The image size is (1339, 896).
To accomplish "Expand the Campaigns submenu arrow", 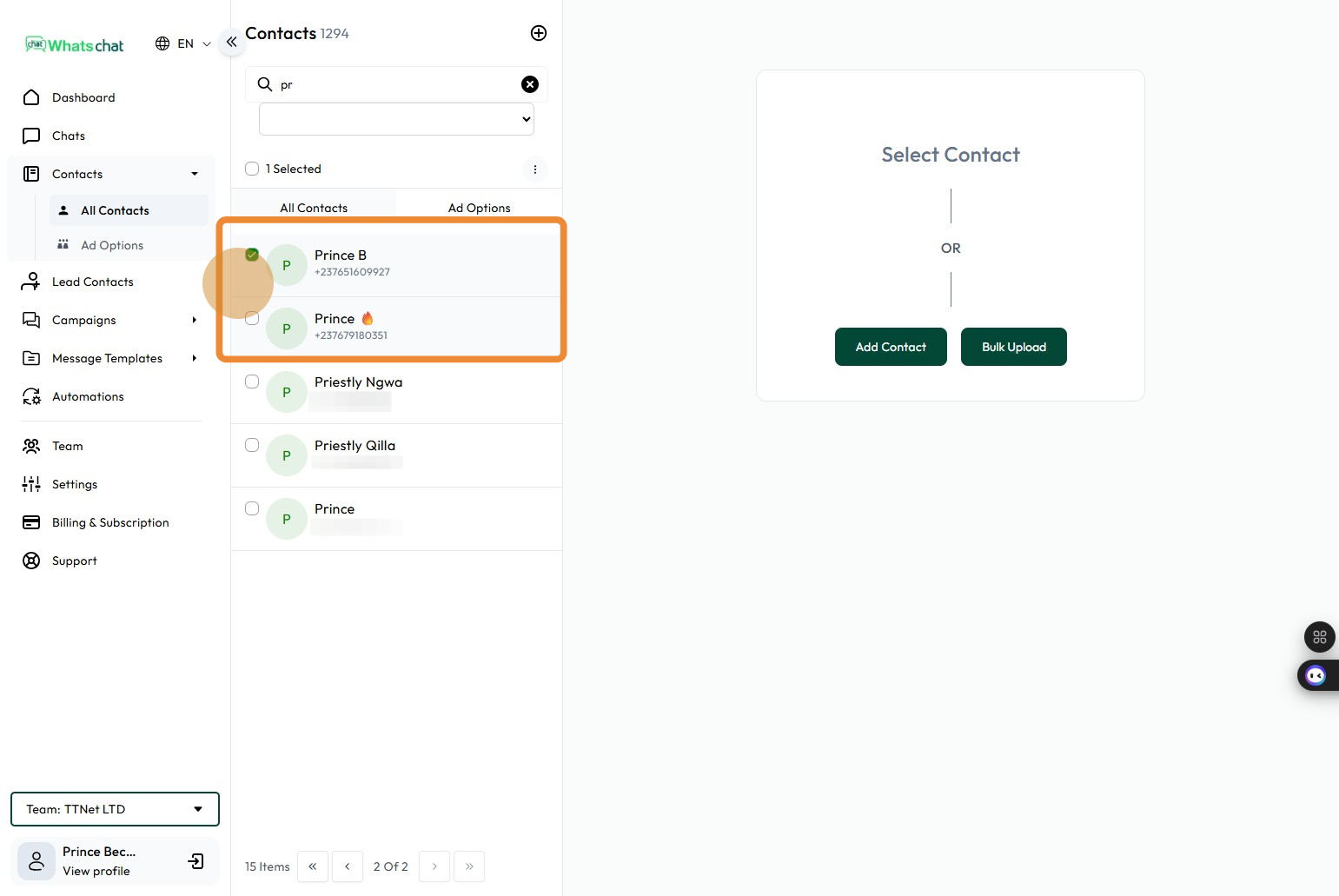I will click(x=195, y=321).
